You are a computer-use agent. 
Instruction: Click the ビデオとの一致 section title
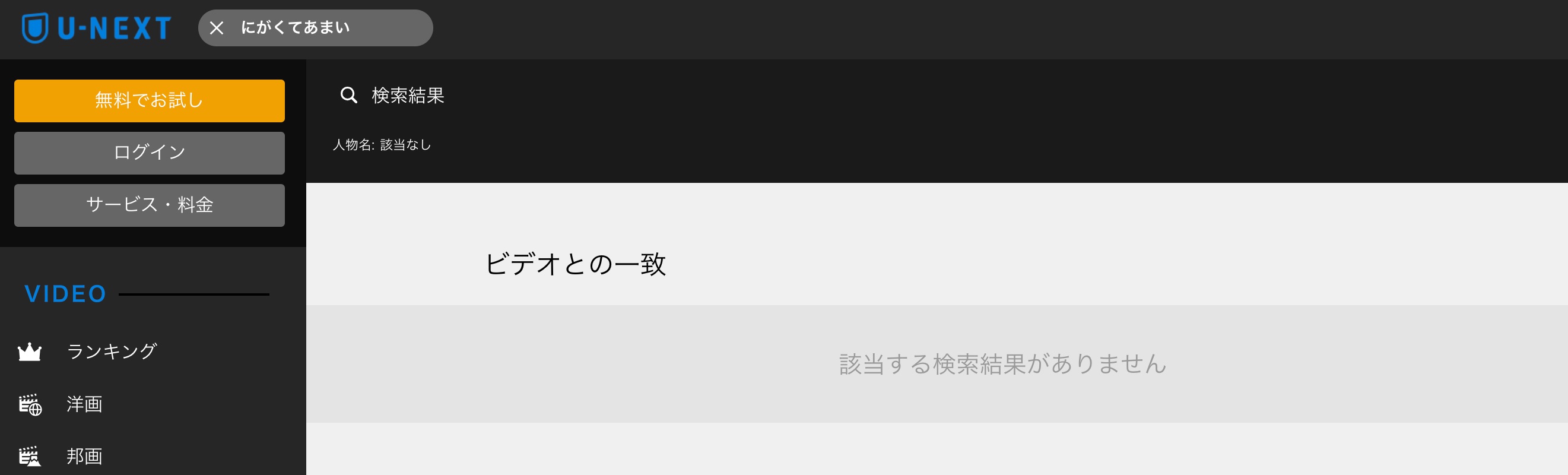tap(575, 264)
